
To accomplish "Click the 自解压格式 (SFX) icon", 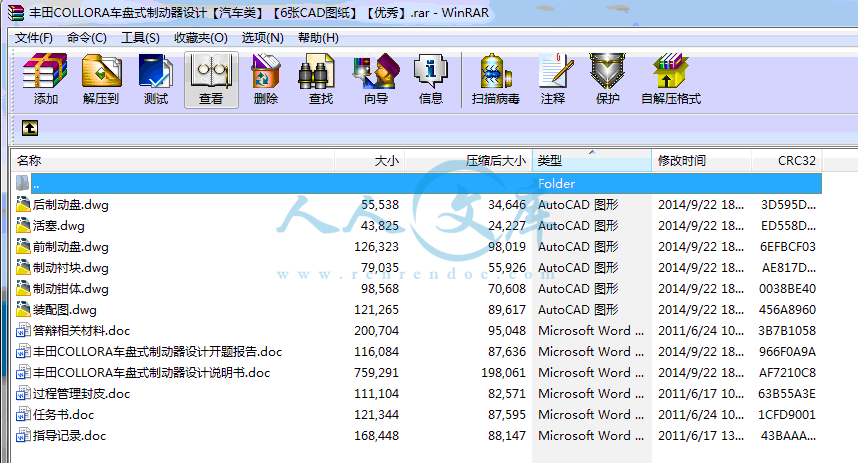I will pyautogui.click(x=670, y=71).
